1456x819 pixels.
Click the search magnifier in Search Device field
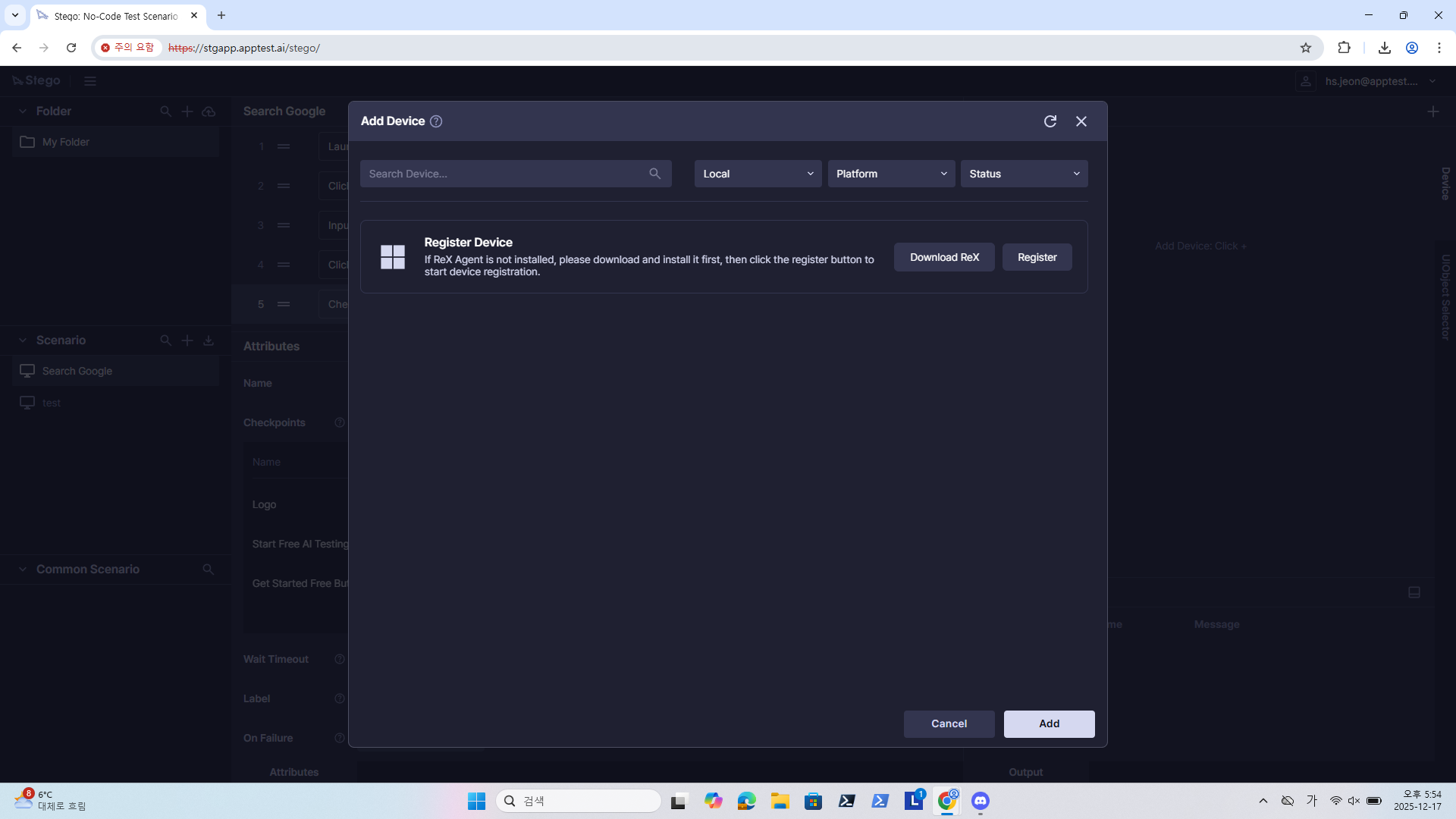pos(655,174)
